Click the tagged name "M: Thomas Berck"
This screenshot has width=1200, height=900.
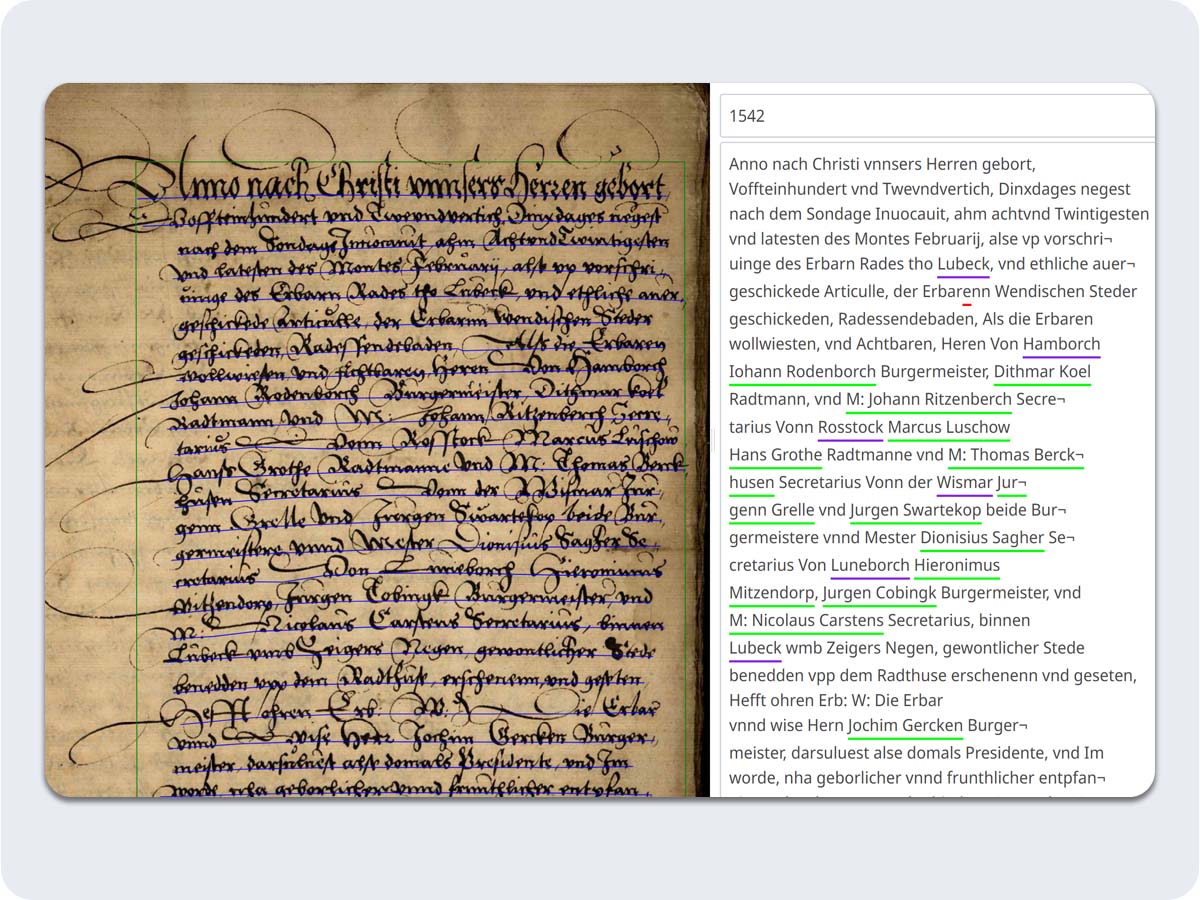pyautogui.click(x=1014, y=455)
